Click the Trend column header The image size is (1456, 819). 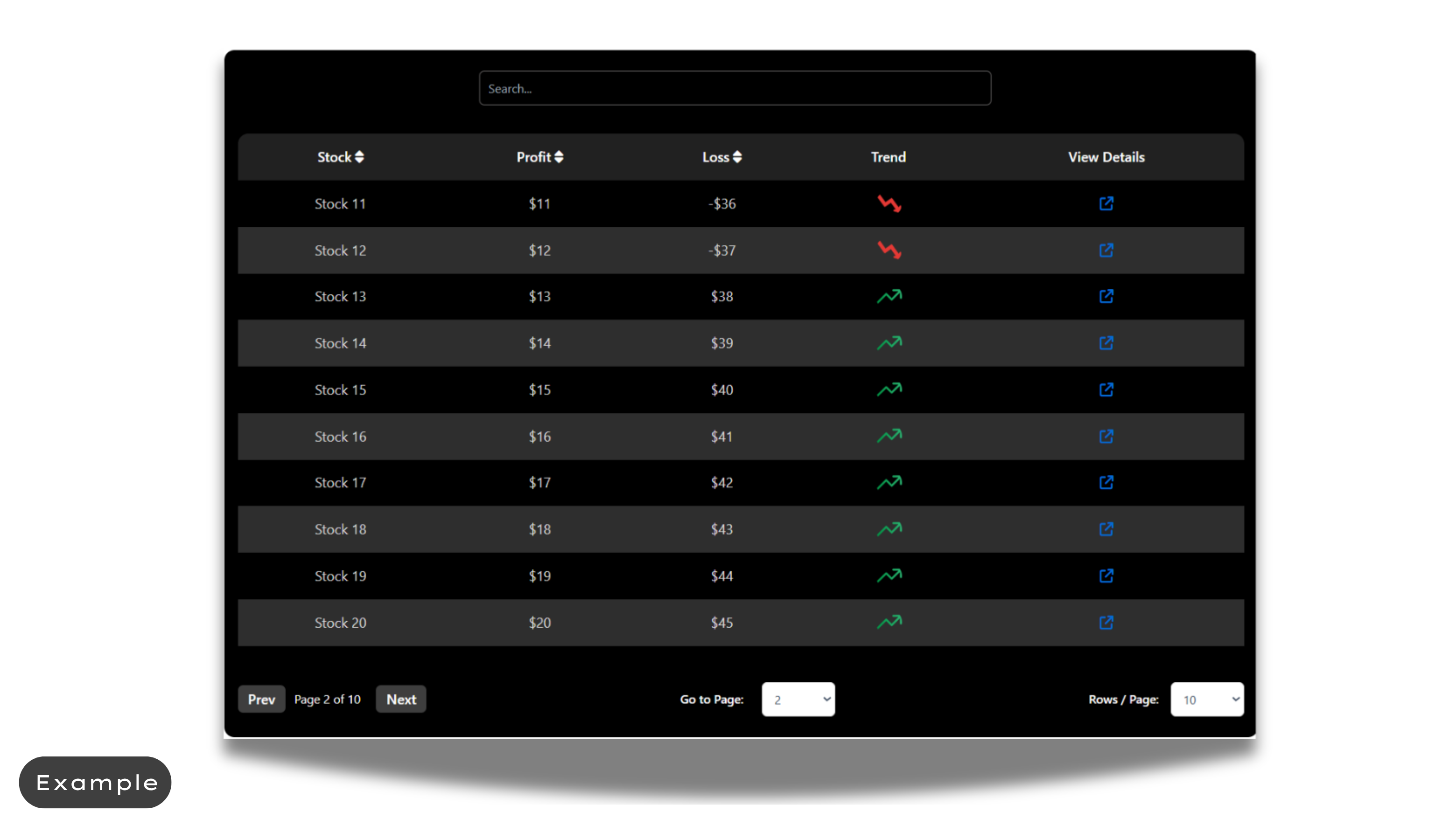(889, 157)
